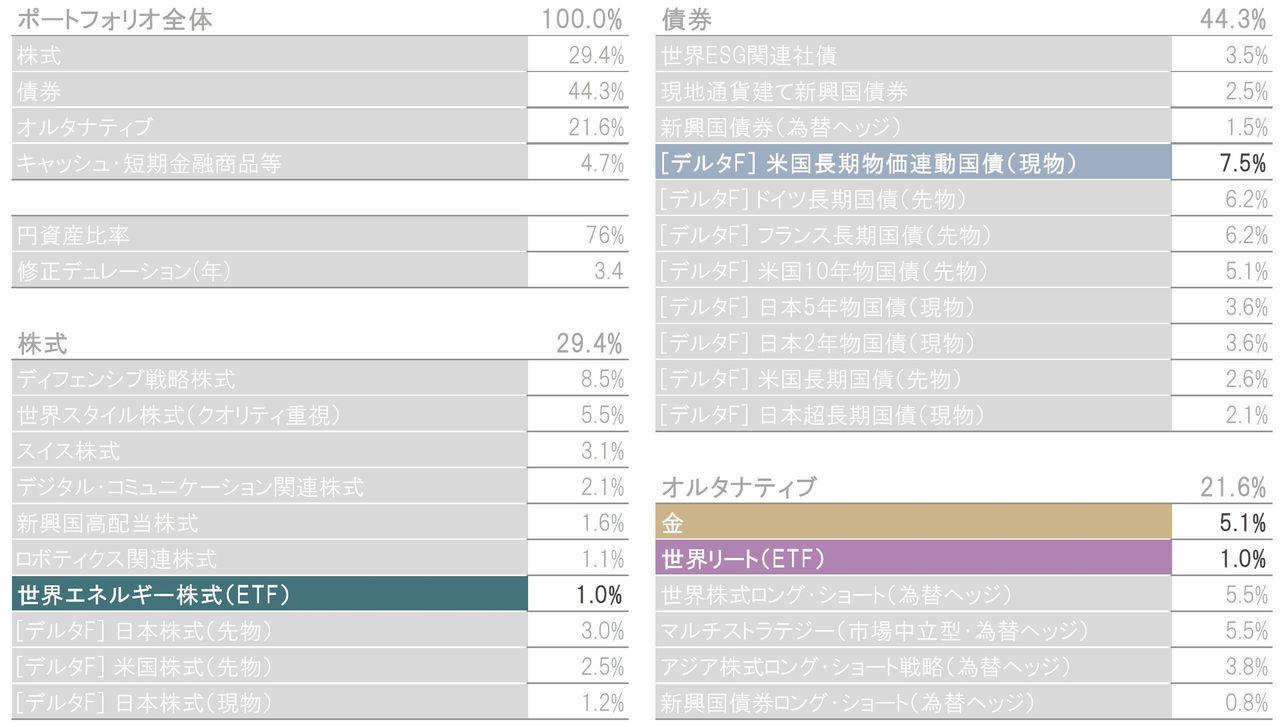Select the 日本超長期国債(現物) row
The height and width of the screenshot is (727, 1280).
[964, 414]
